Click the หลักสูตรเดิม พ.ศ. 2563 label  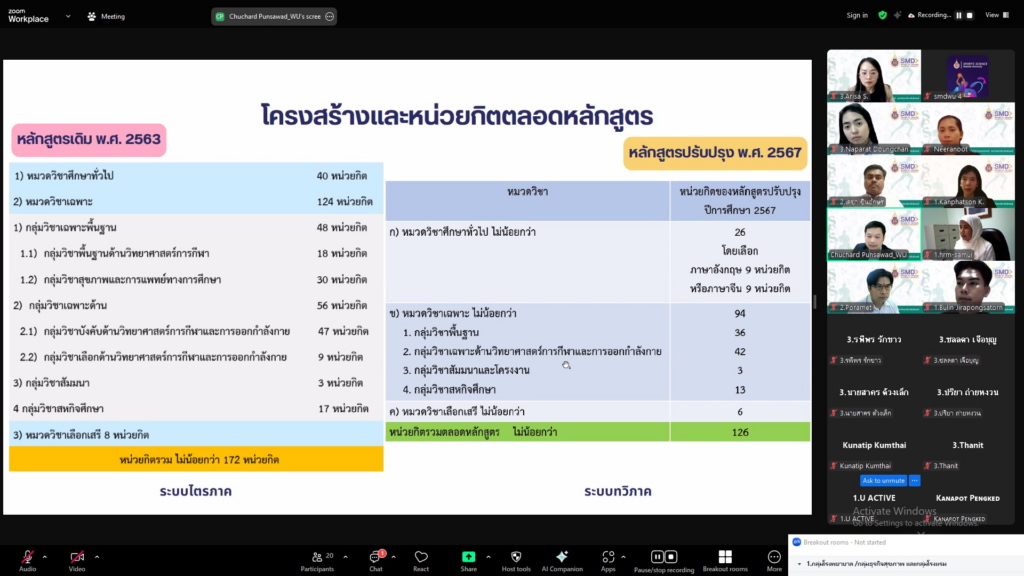click(x=89, y=139)
